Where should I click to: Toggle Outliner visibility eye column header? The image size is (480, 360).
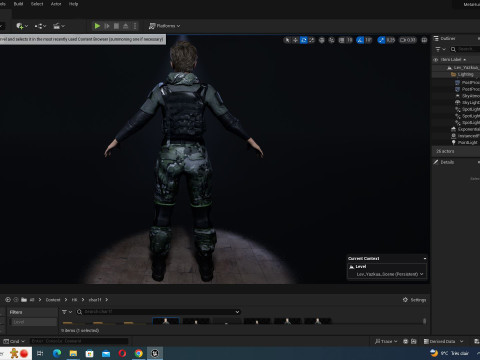(436, 60)
